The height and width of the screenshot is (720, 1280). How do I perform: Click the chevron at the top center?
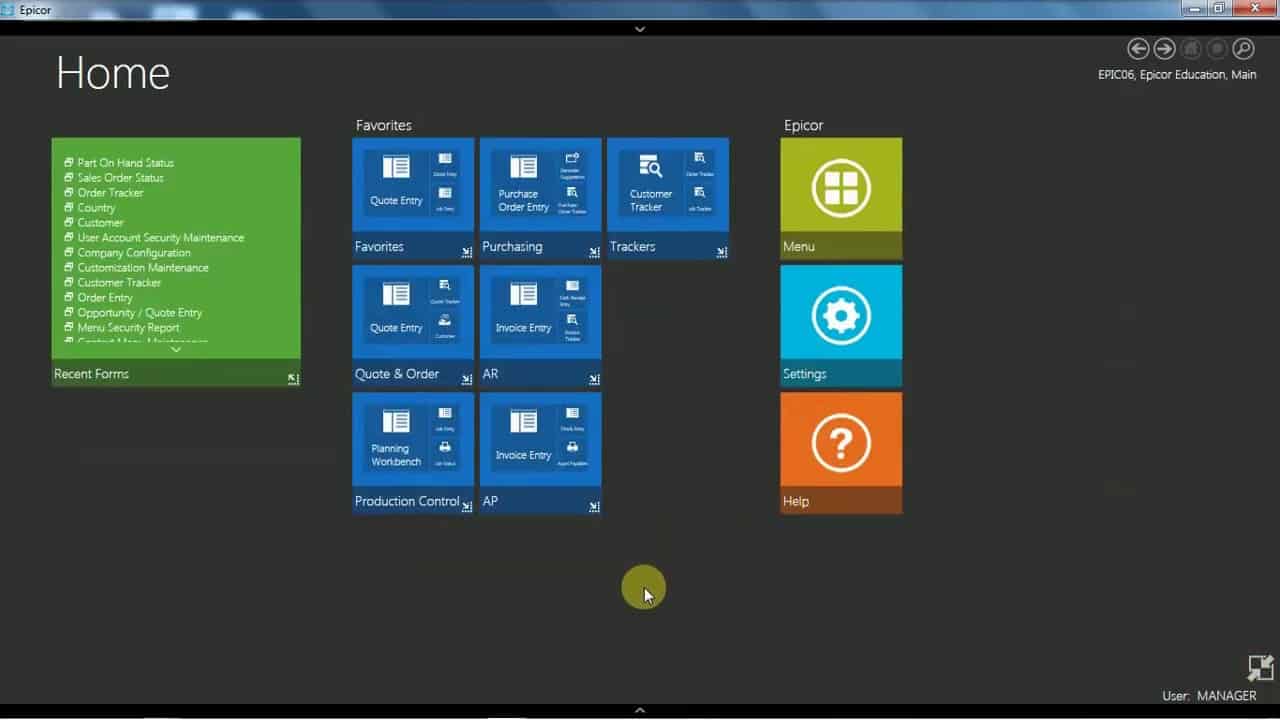639,29
